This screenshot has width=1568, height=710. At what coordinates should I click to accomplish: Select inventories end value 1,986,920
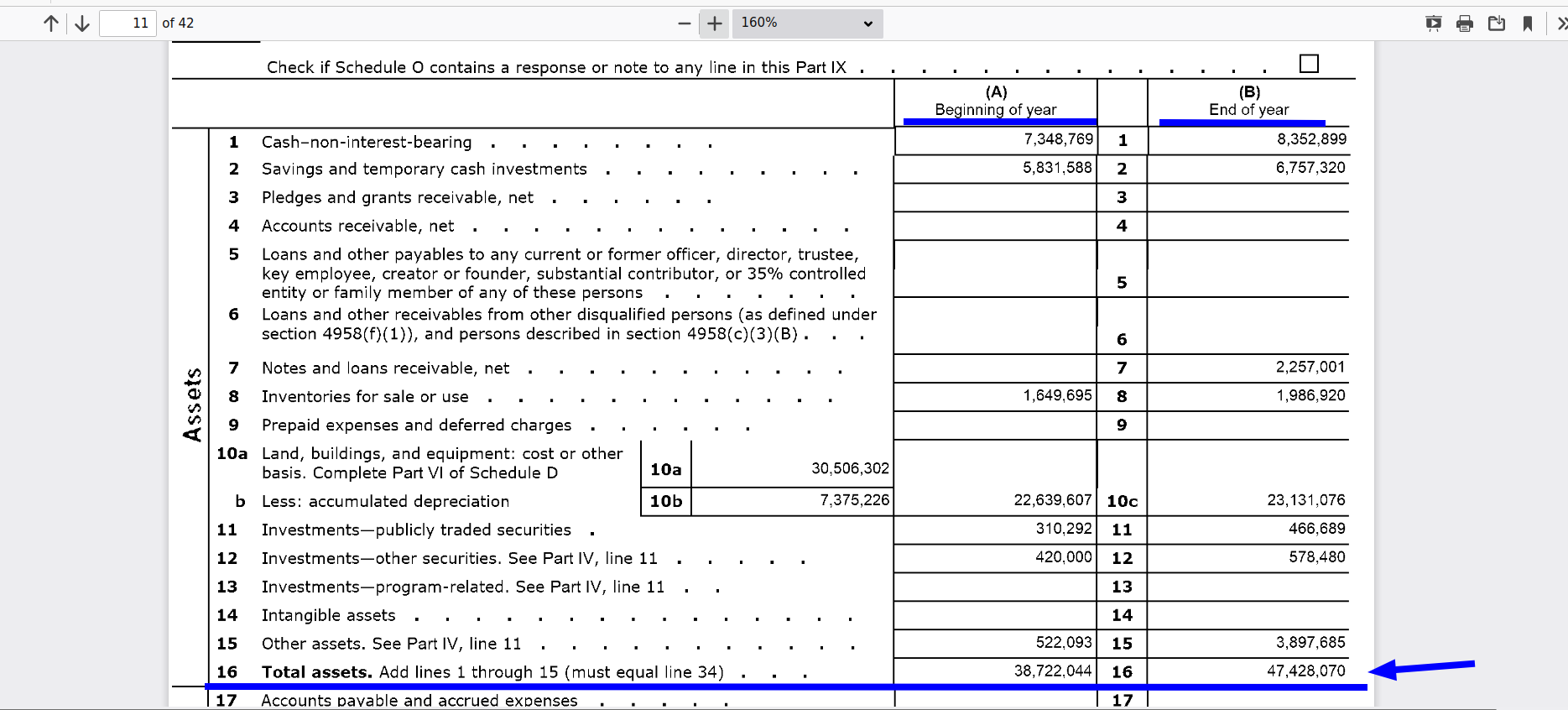tap(1310, 395)
